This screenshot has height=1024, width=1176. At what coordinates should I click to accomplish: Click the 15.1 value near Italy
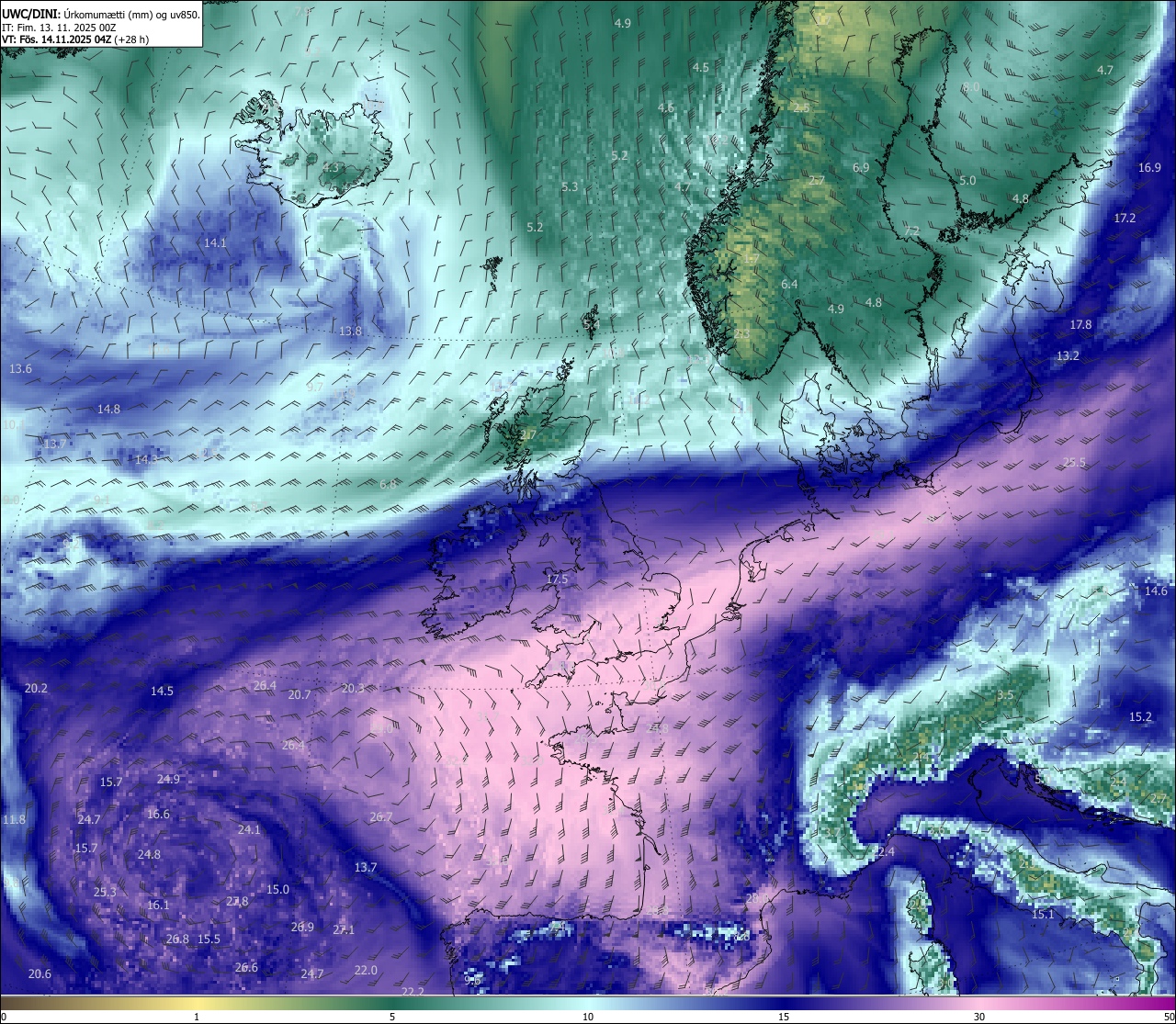pos(1043,914)
